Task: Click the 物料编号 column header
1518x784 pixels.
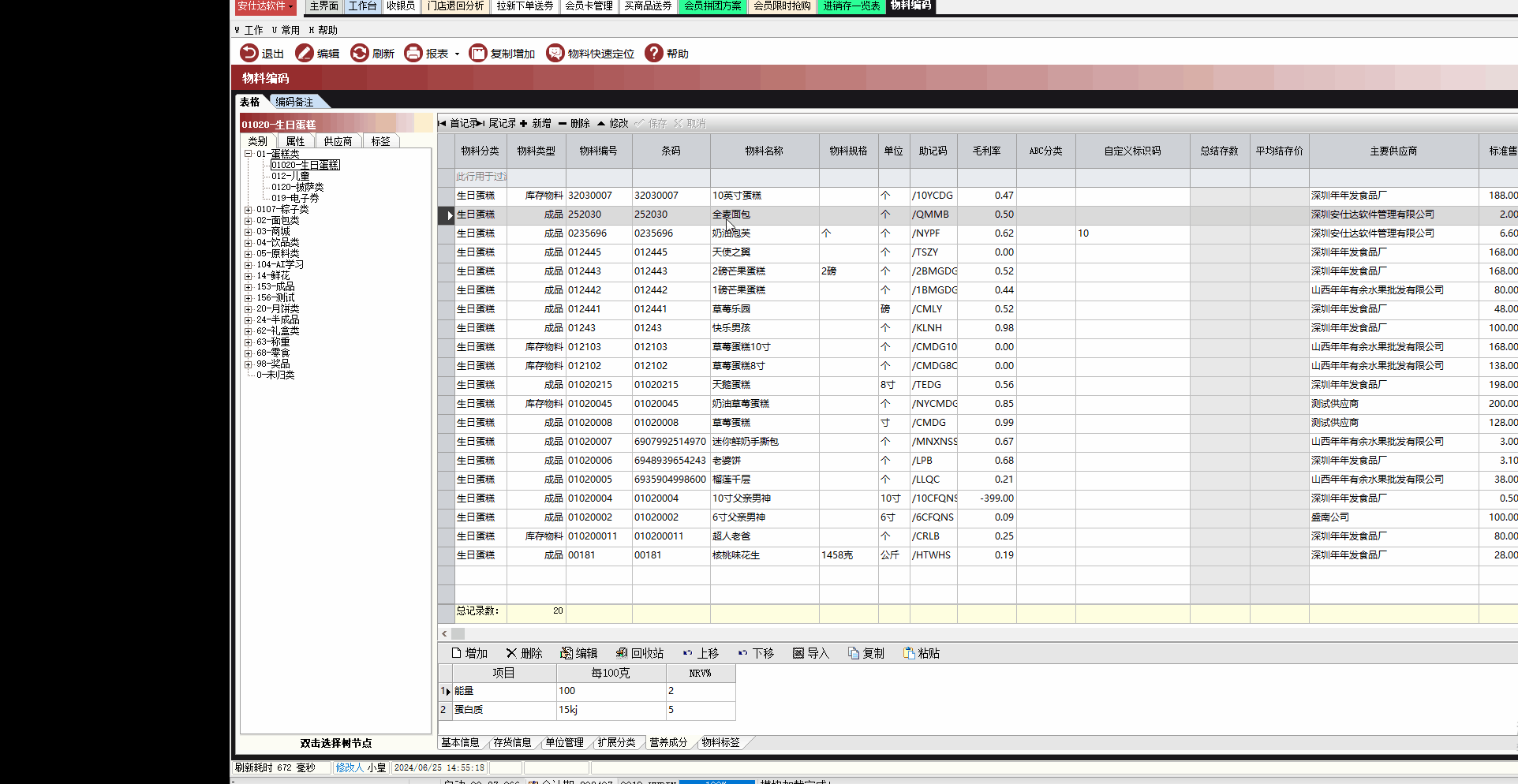Action: click(x=599, y=151)
